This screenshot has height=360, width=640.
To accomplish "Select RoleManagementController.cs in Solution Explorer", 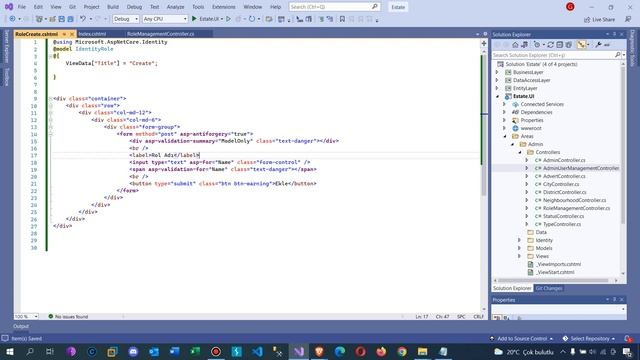I will coord(576,208).
